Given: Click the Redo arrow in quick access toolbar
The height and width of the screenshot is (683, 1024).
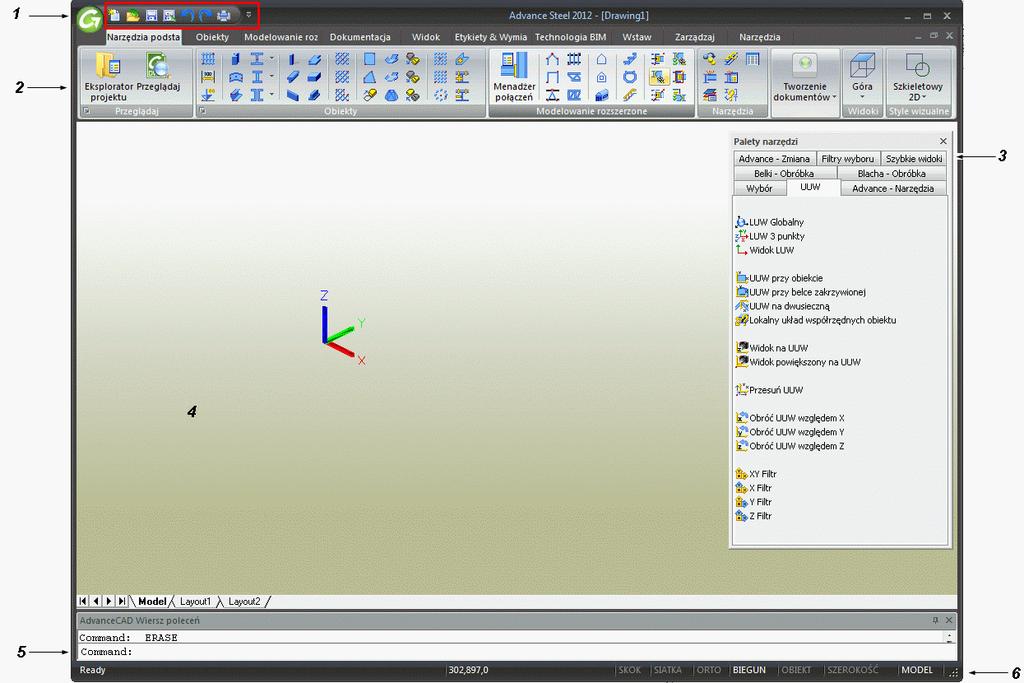Looking at the screenshot, I should coord(205,15).
